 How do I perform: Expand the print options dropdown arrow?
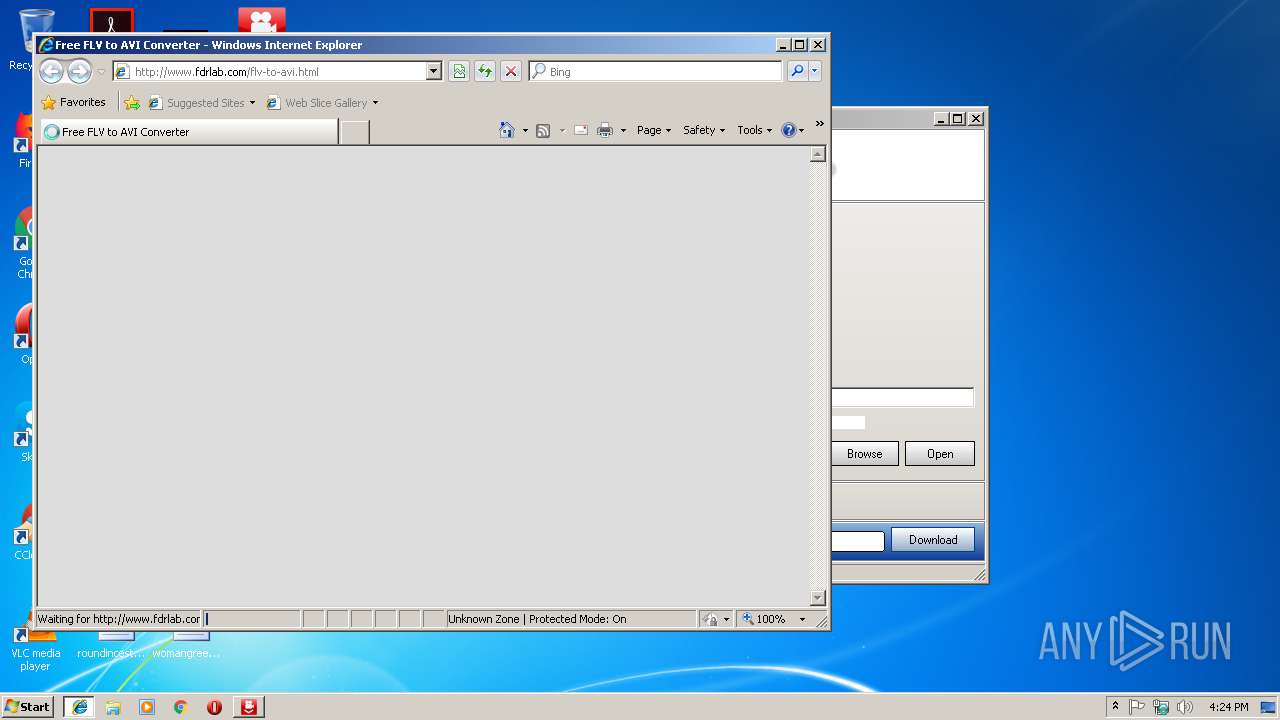[623, 130]
